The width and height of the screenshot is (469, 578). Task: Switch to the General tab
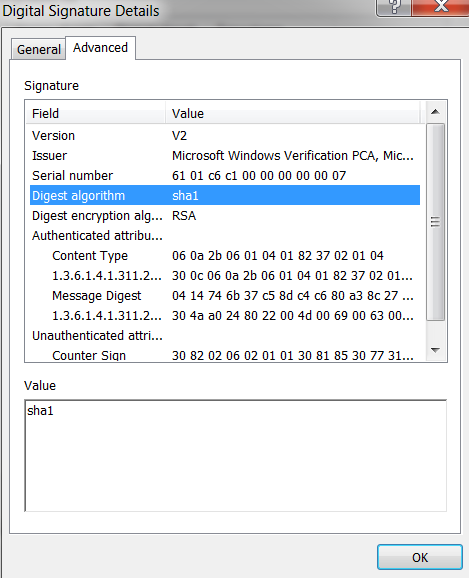point(38,49)
